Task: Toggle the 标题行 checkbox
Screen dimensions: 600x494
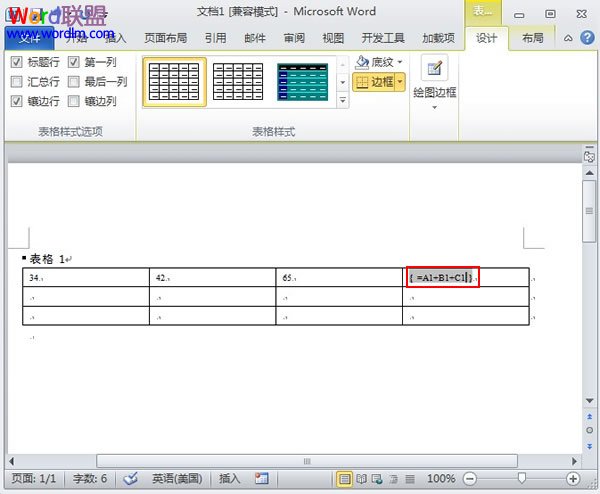Action: click(x=16, y=62)
